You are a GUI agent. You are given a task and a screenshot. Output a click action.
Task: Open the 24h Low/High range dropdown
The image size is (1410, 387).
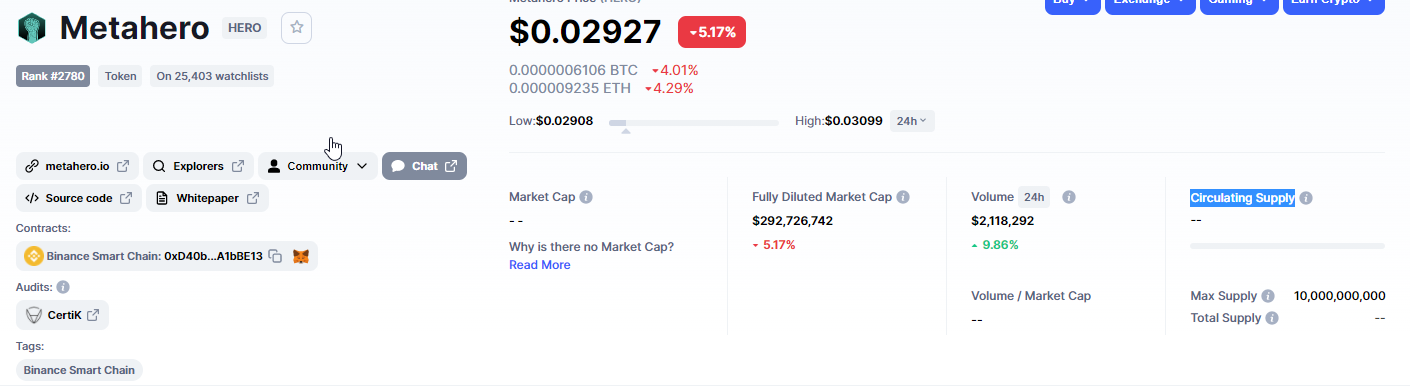[x=912, y=121]
